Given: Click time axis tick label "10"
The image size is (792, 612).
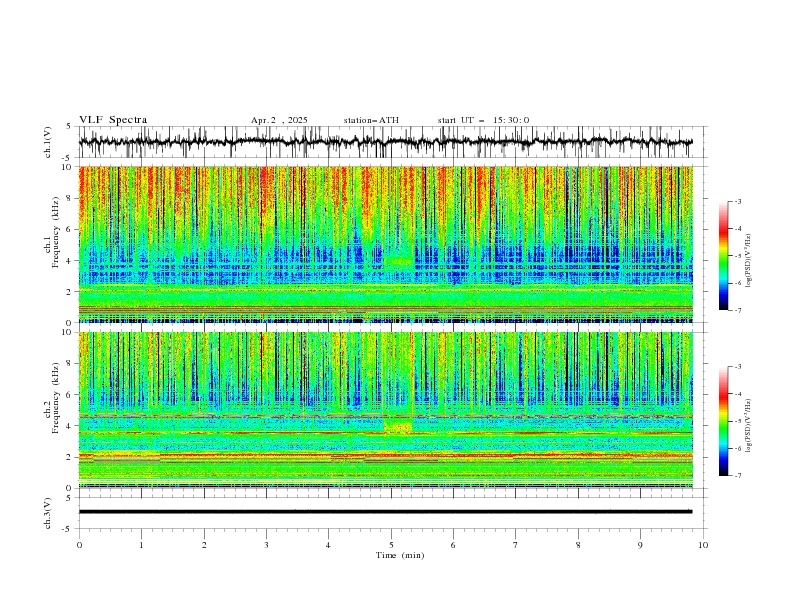Looking at the screenshot, I should (x=703, y=545).
